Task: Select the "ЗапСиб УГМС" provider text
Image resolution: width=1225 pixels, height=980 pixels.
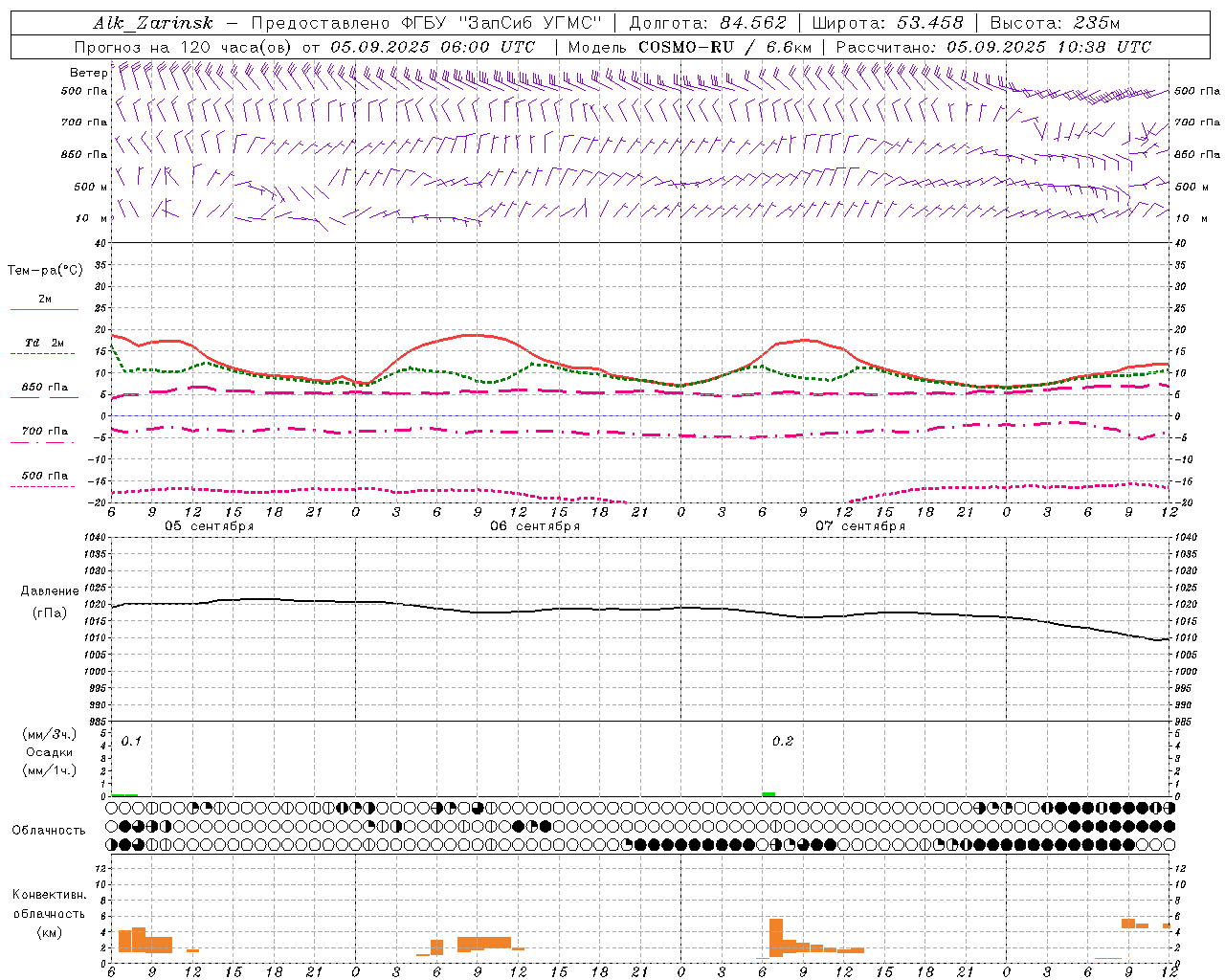Action: (x=529, y=23)
